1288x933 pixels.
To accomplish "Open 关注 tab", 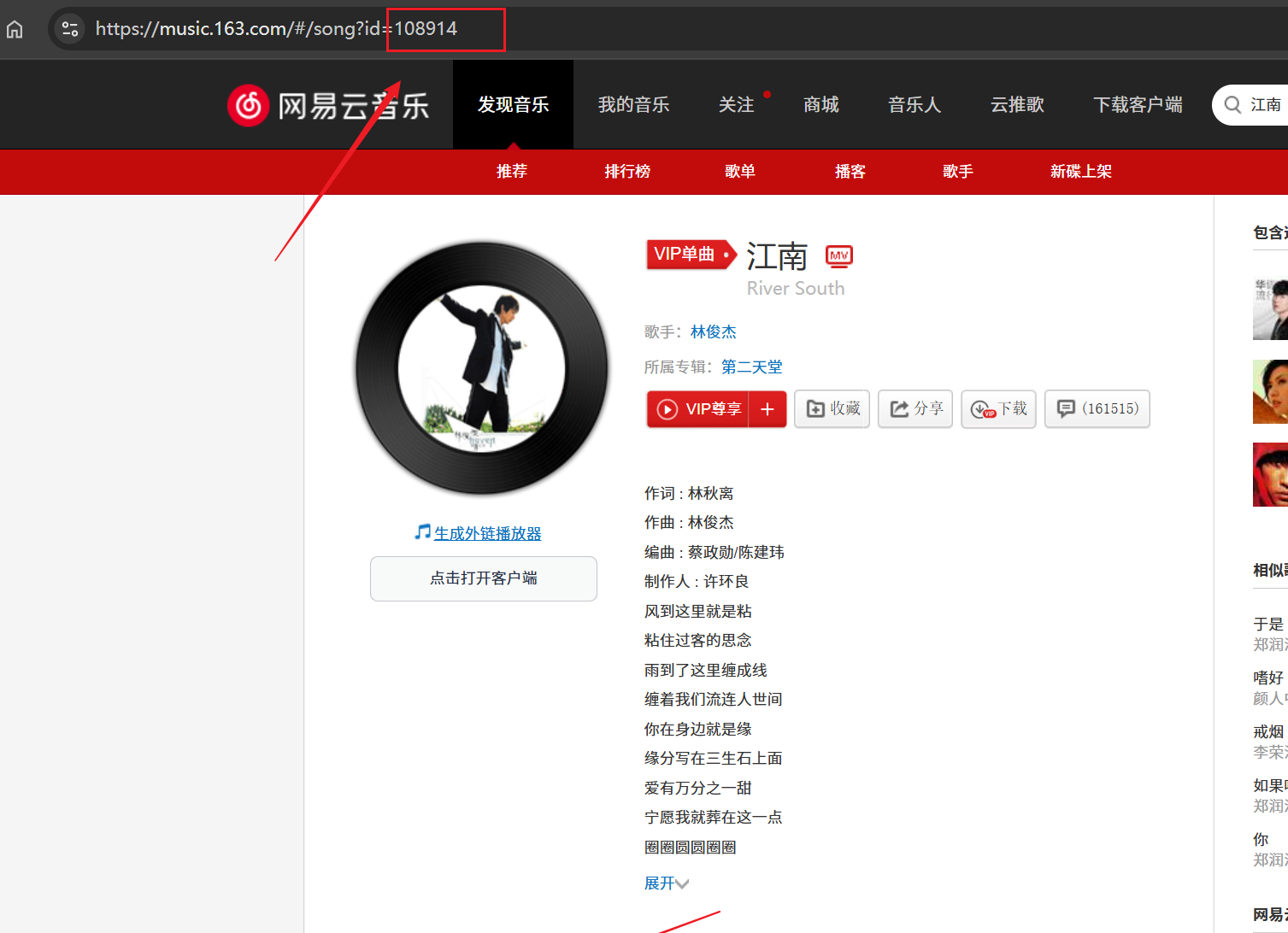I will [736, 104].
